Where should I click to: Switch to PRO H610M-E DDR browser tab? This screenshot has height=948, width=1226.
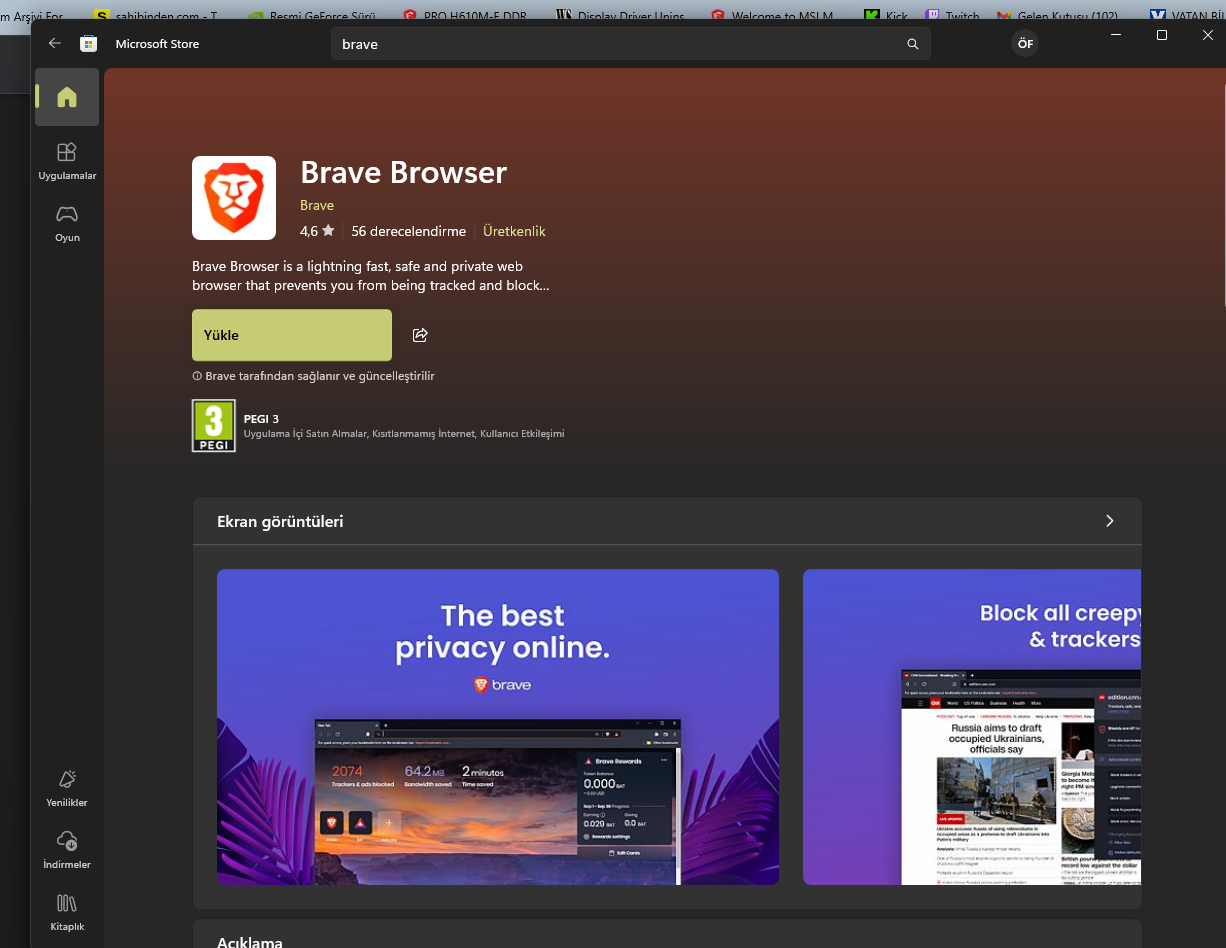point(466,16)
